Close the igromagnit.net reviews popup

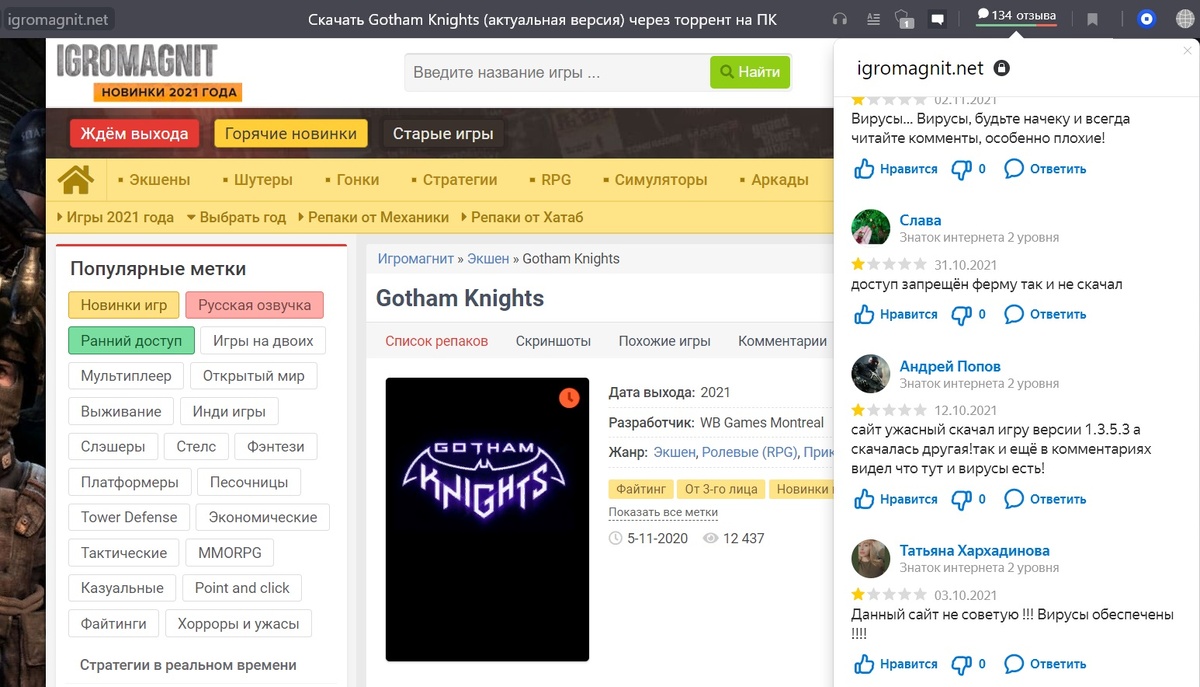(1187, 50)
